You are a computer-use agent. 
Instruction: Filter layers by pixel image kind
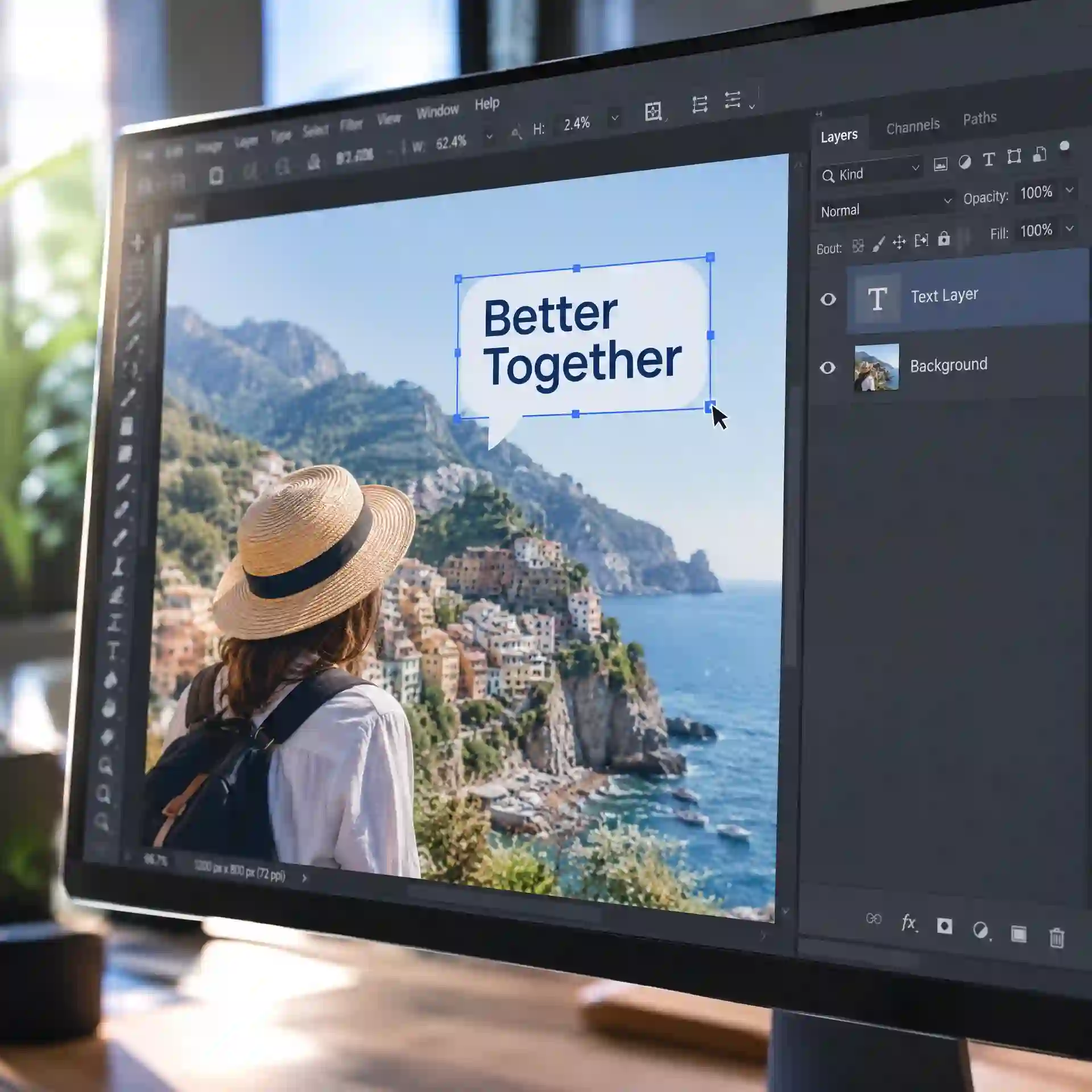(x=940, y=165)
